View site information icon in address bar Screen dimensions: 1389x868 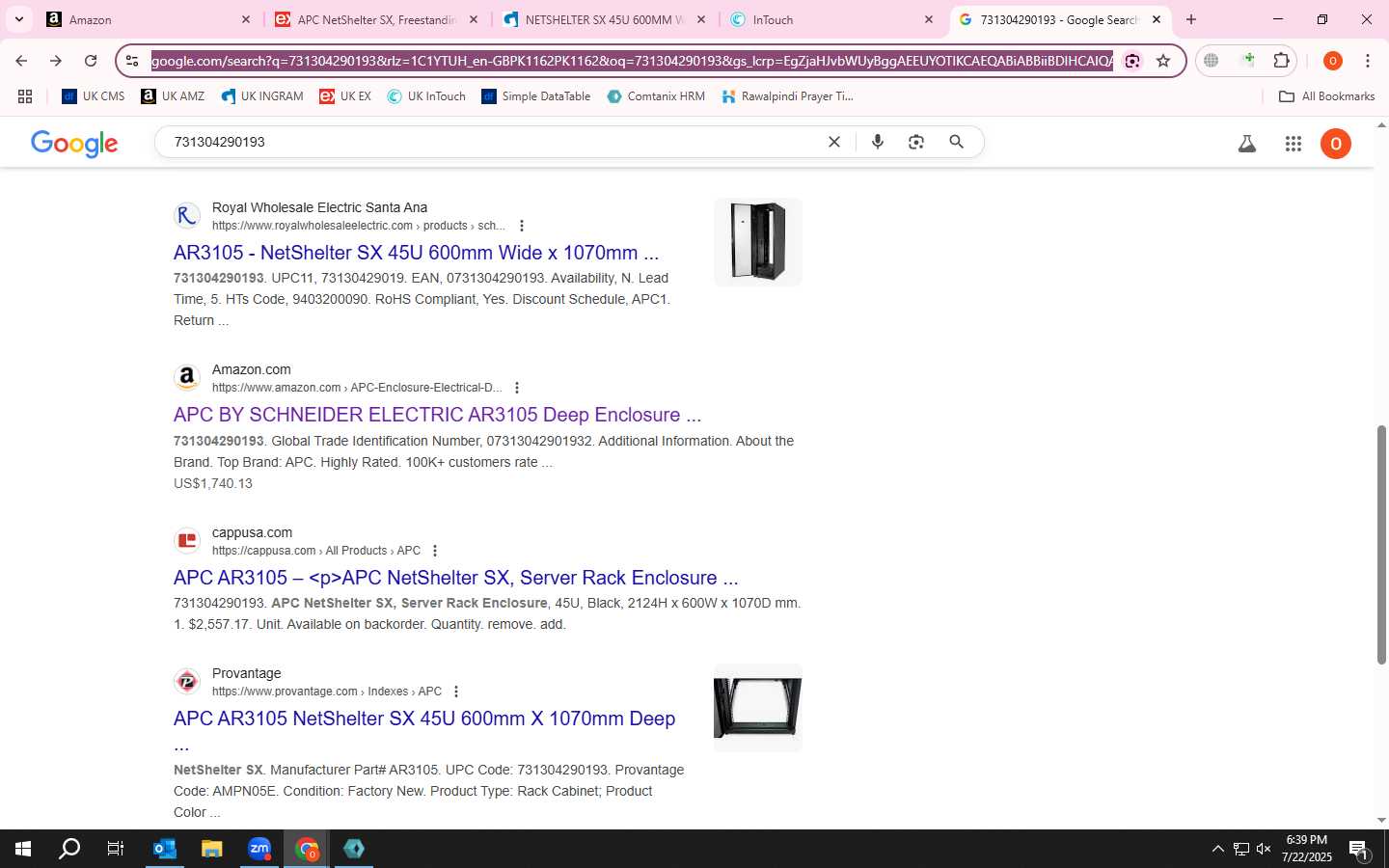tap(132, 61)
